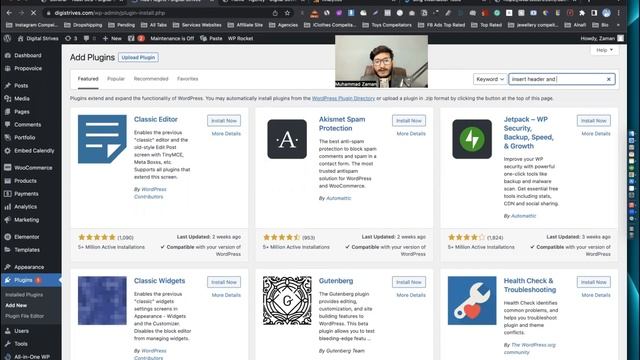640x360 pixels.
Task: Open More Details for Classic Editor
Action: (x=226, y=134)
